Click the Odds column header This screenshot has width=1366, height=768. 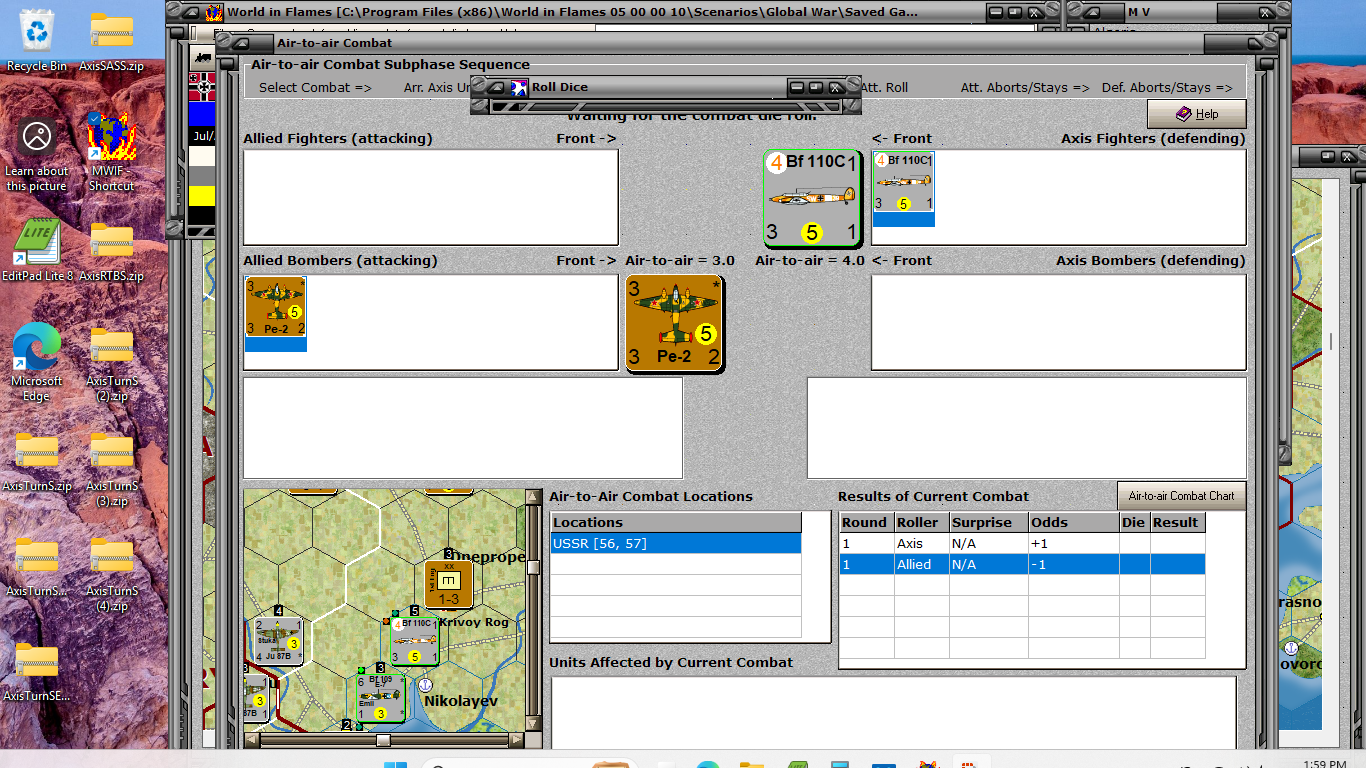tap(1074, 523)
